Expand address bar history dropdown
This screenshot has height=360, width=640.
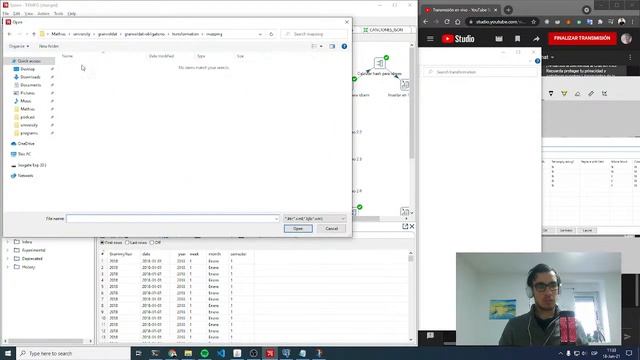pos(260,34)
